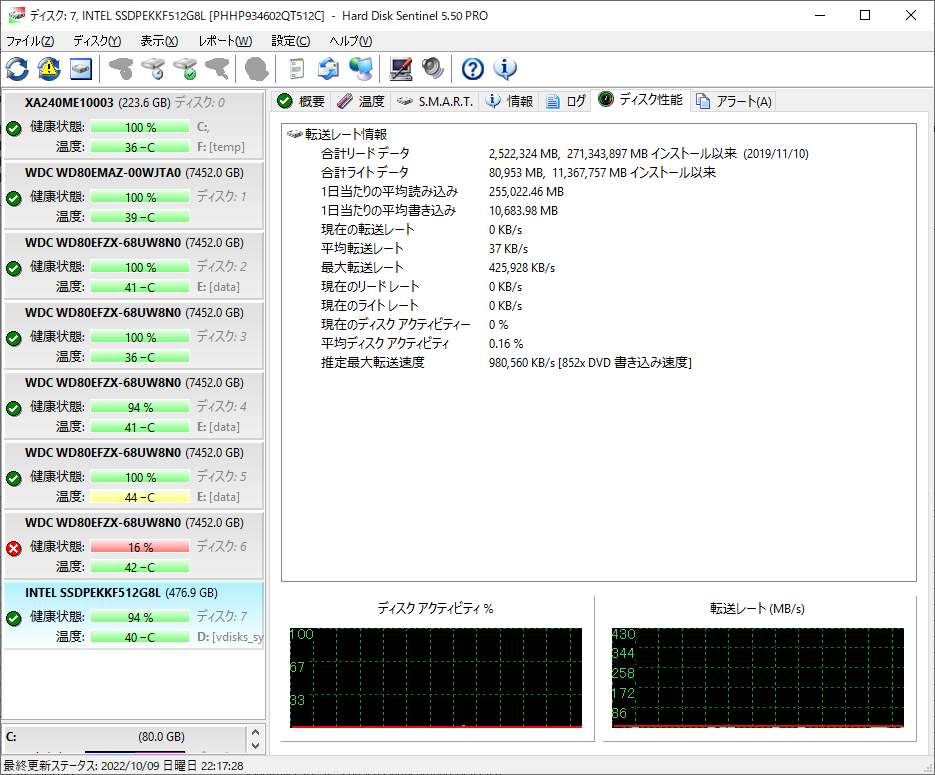Click the last gray disk test toolbar icon
The image size is (935, 775).
click(x=217, y=69)
